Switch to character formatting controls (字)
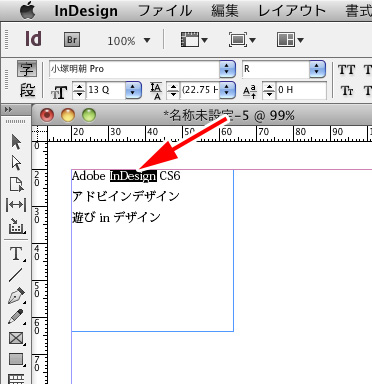The image size is (372, 384). (x=26, y=69)
